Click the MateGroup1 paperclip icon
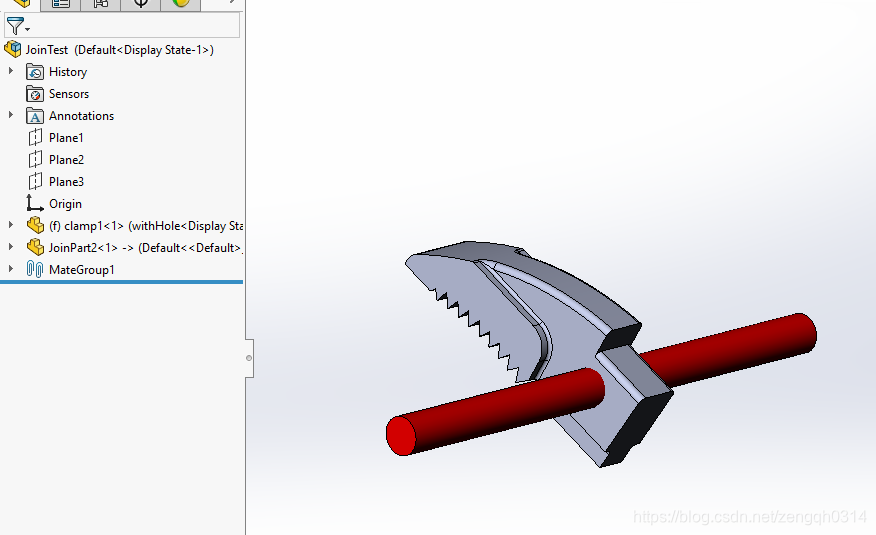The width and height of the screenshot is (876, 535). pos(35,269)
